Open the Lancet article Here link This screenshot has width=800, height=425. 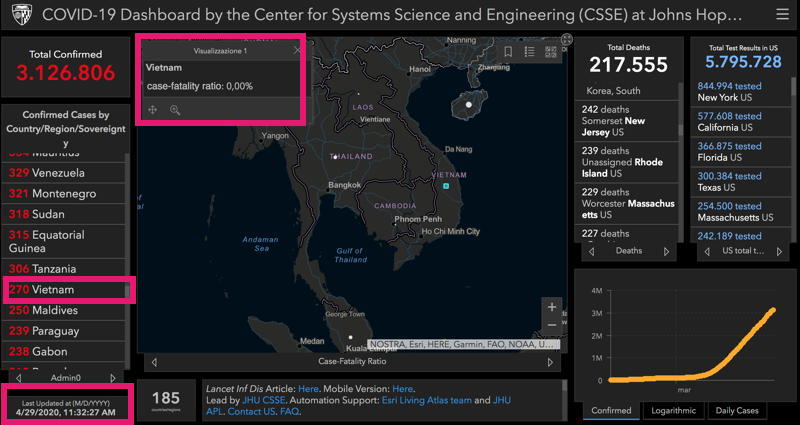click(x=308, y=389)
